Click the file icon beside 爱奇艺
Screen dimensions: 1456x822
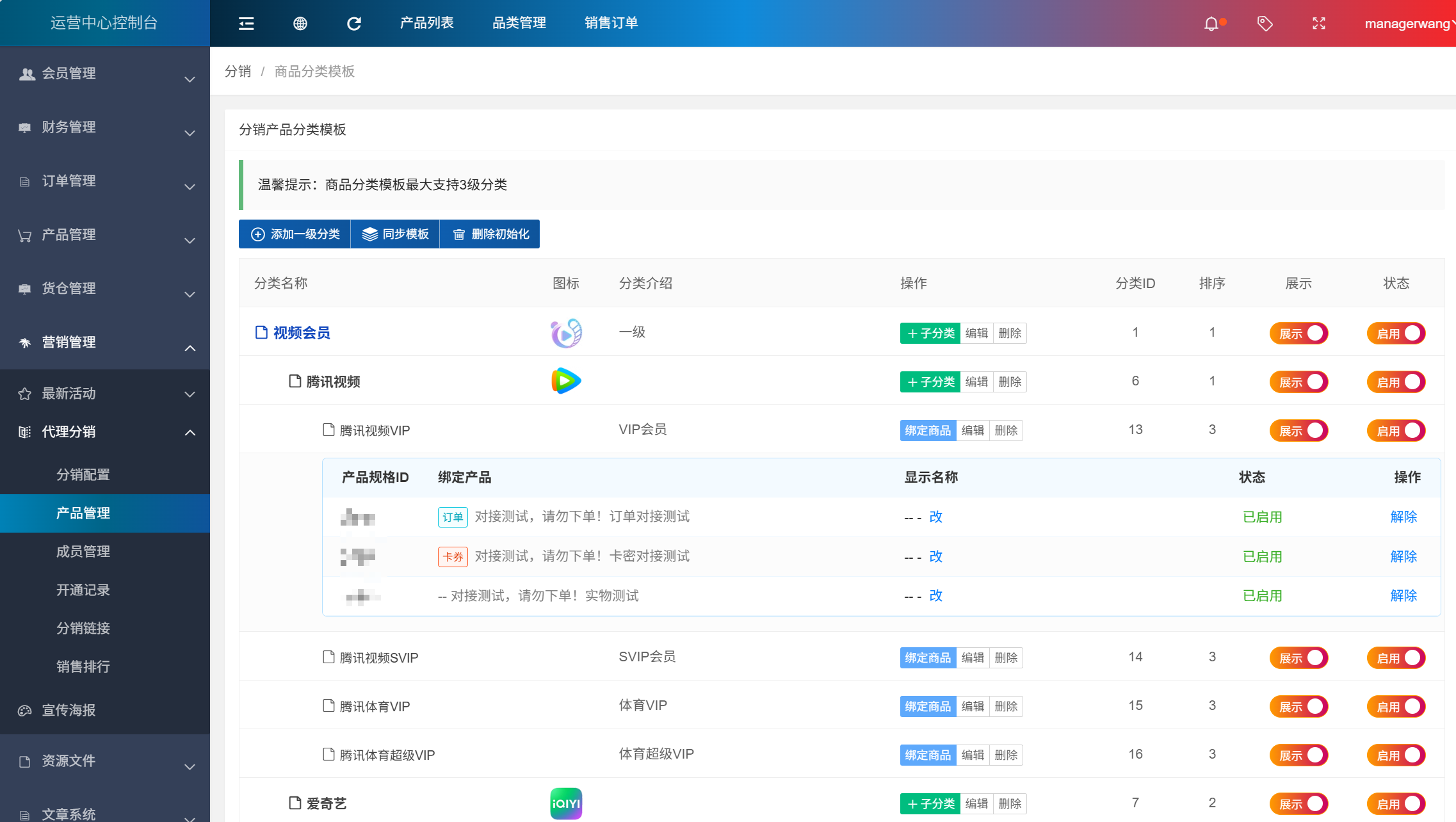(x=295, y=803)
